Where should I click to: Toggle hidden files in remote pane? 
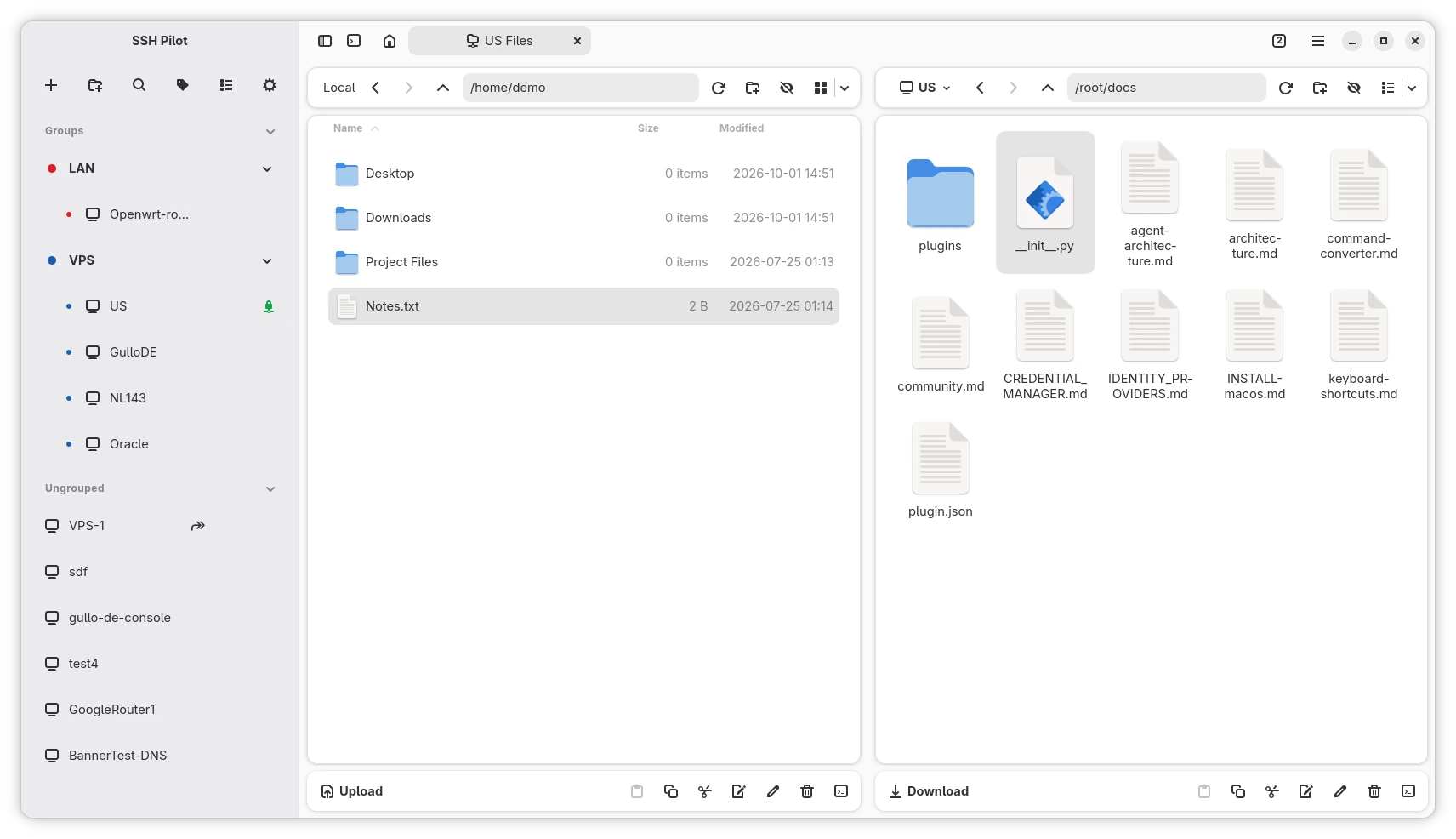[1354, 88]
